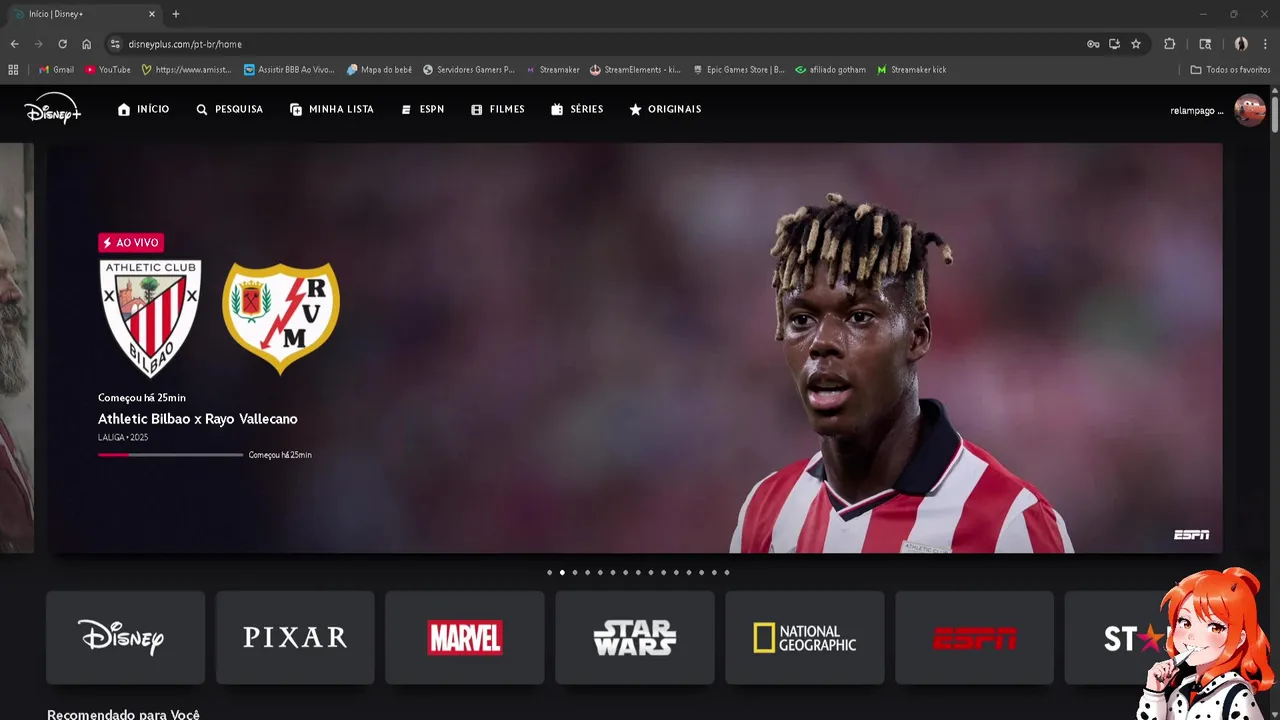Image resolution: width=1280 pixels, height=720 pixels.
Task: Select the active second carousel dot
Action: point(562,573)
